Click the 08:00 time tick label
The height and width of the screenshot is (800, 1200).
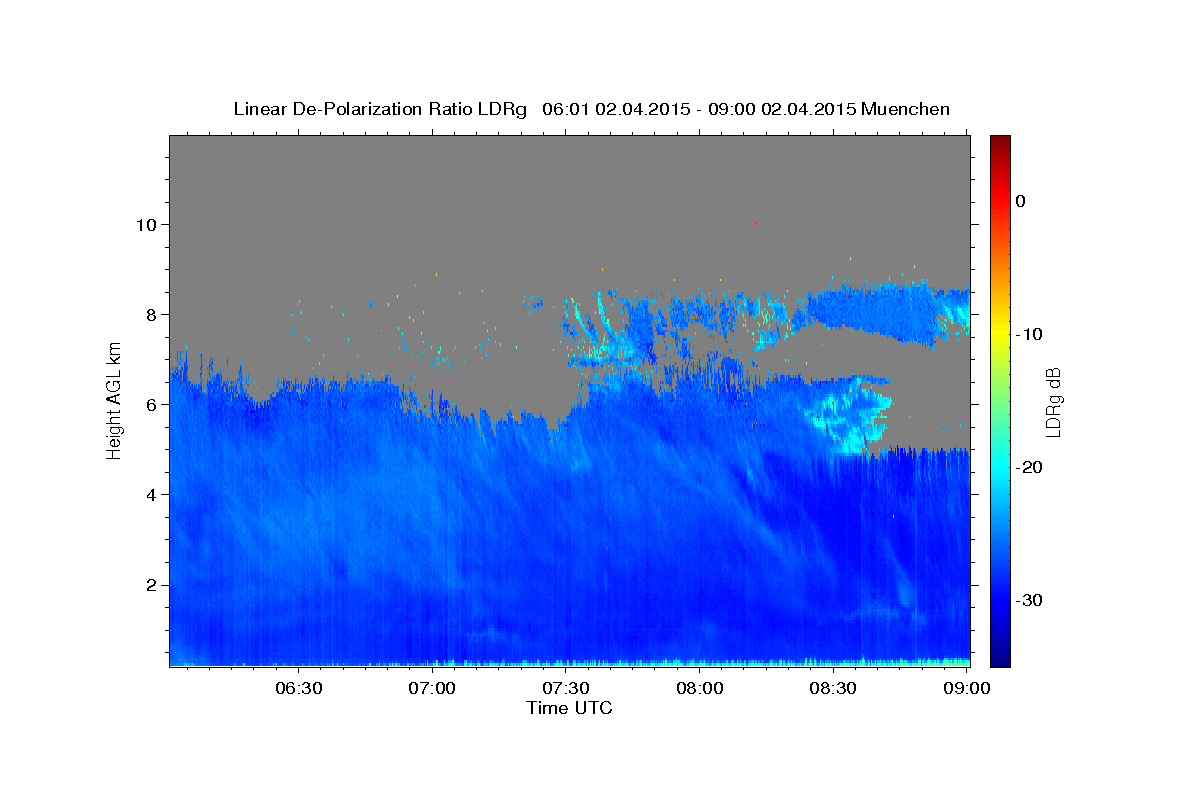(699, 689)
